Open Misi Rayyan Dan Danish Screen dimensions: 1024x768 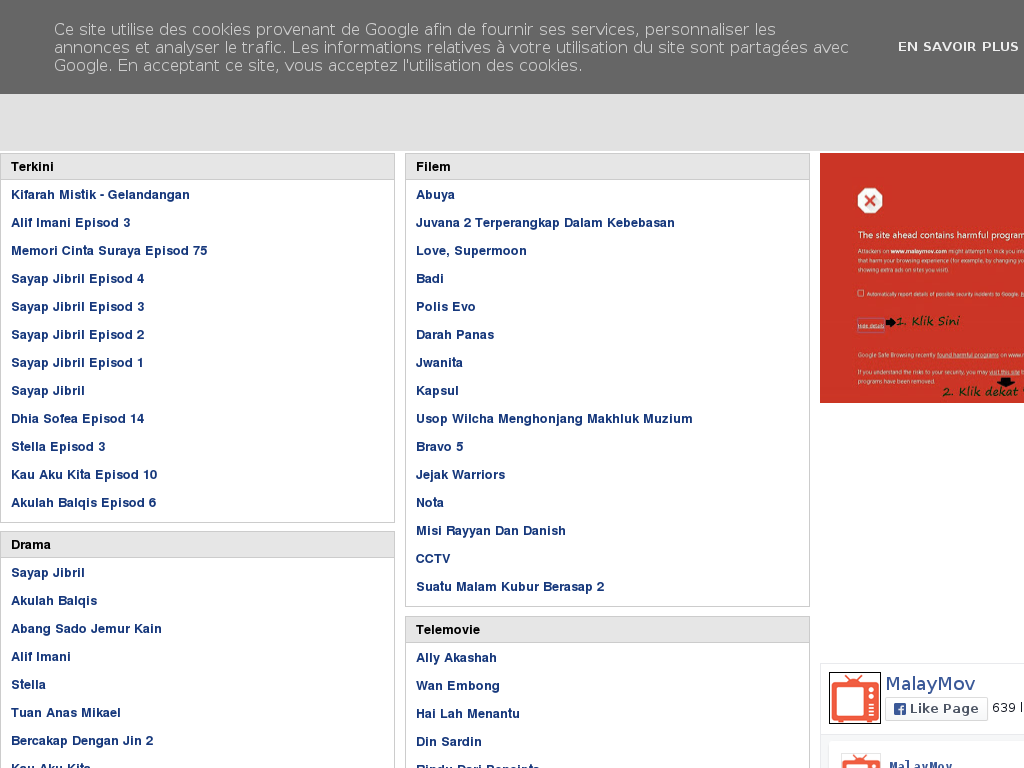click(x=491, y=531)
